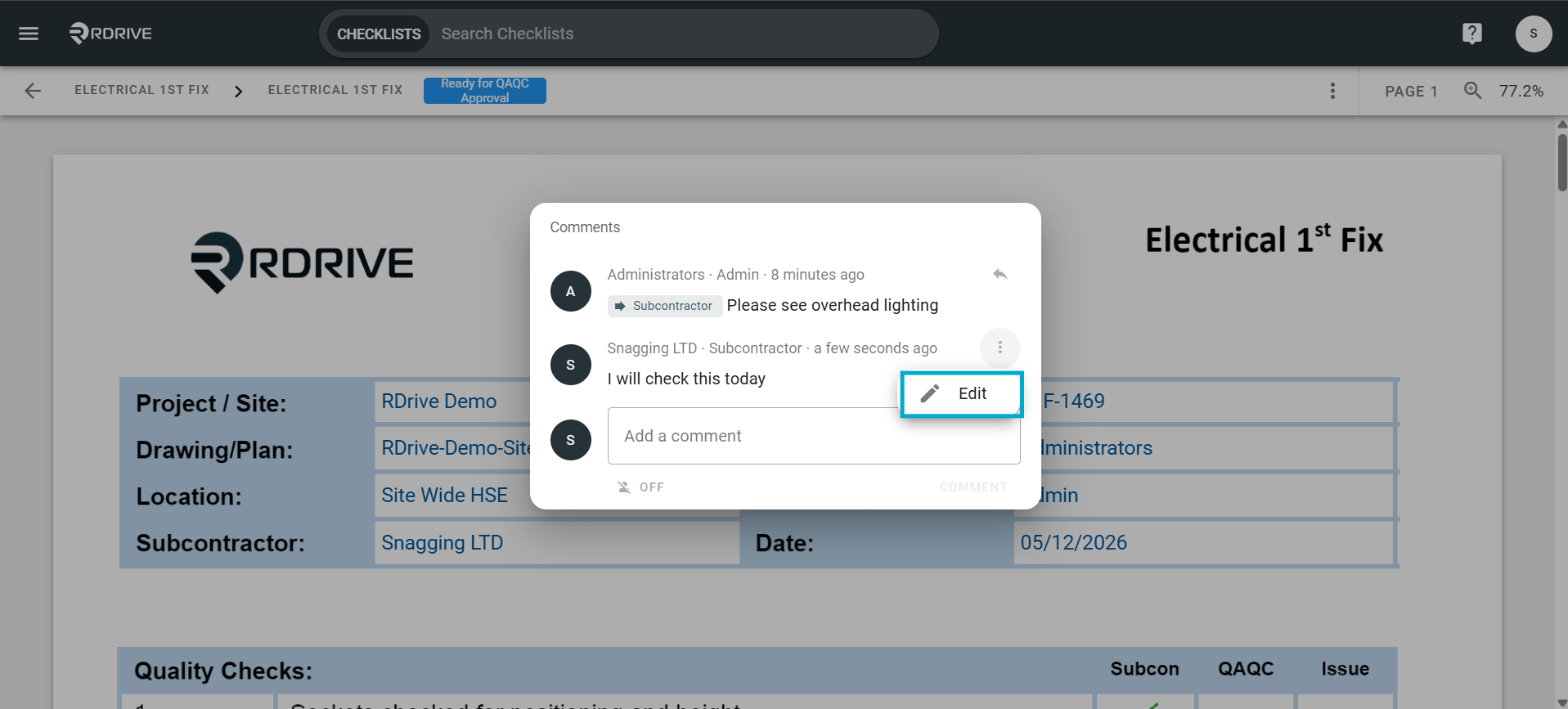1568x709 pixels.
Task: Click the RDrive Demo project value
Action: [x=439, y=402]
